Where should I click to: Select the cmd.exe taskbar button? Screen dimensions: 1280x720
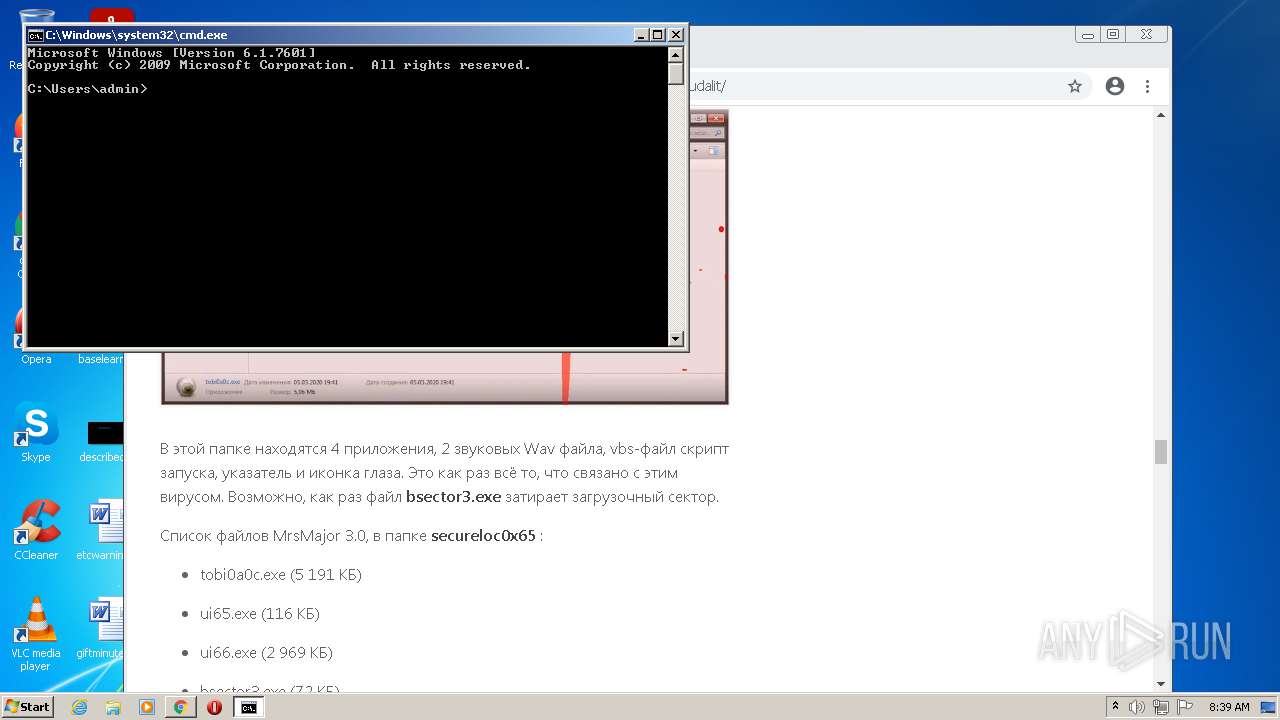click(x=248, y=707)
